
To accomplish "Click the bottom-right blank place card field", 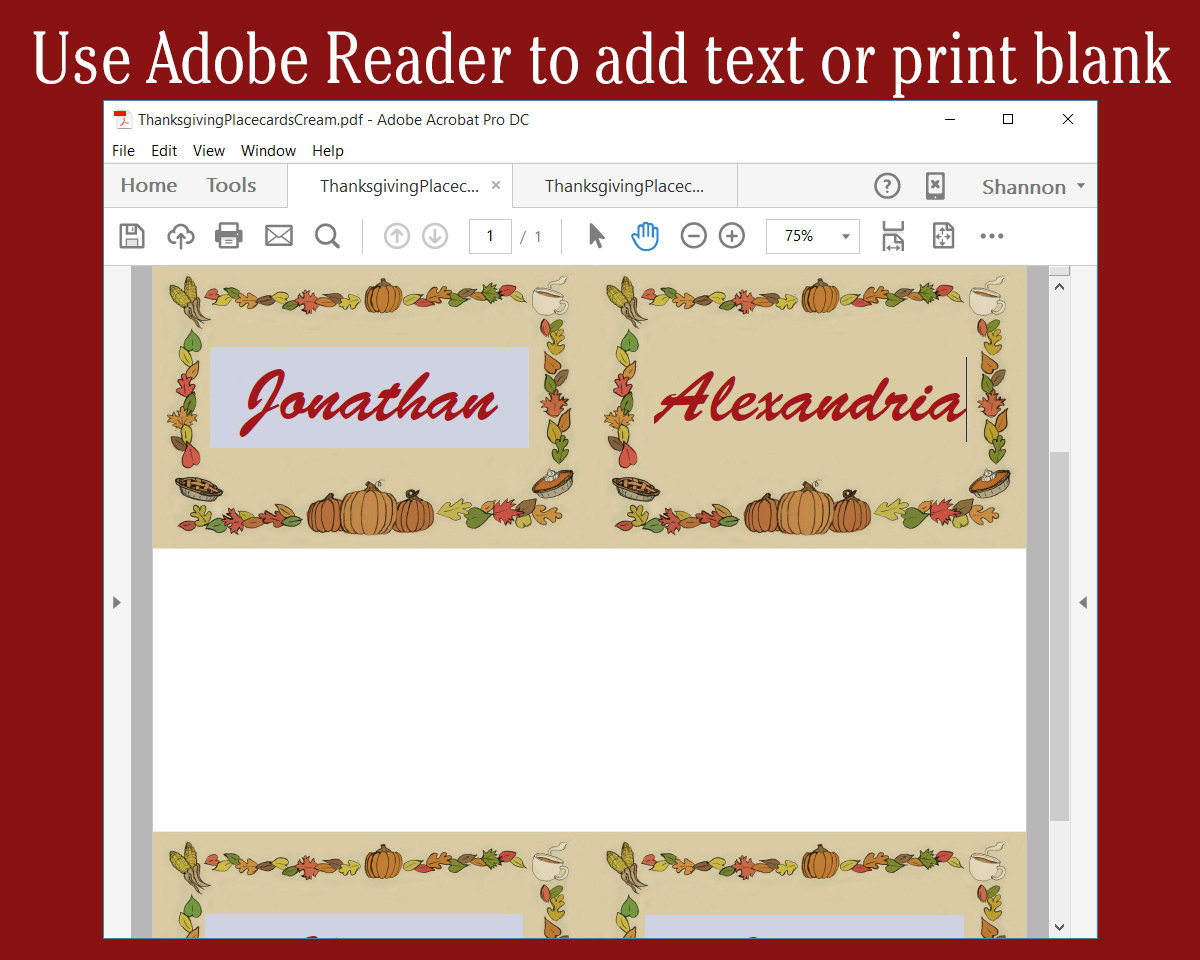I will [805, 926].
